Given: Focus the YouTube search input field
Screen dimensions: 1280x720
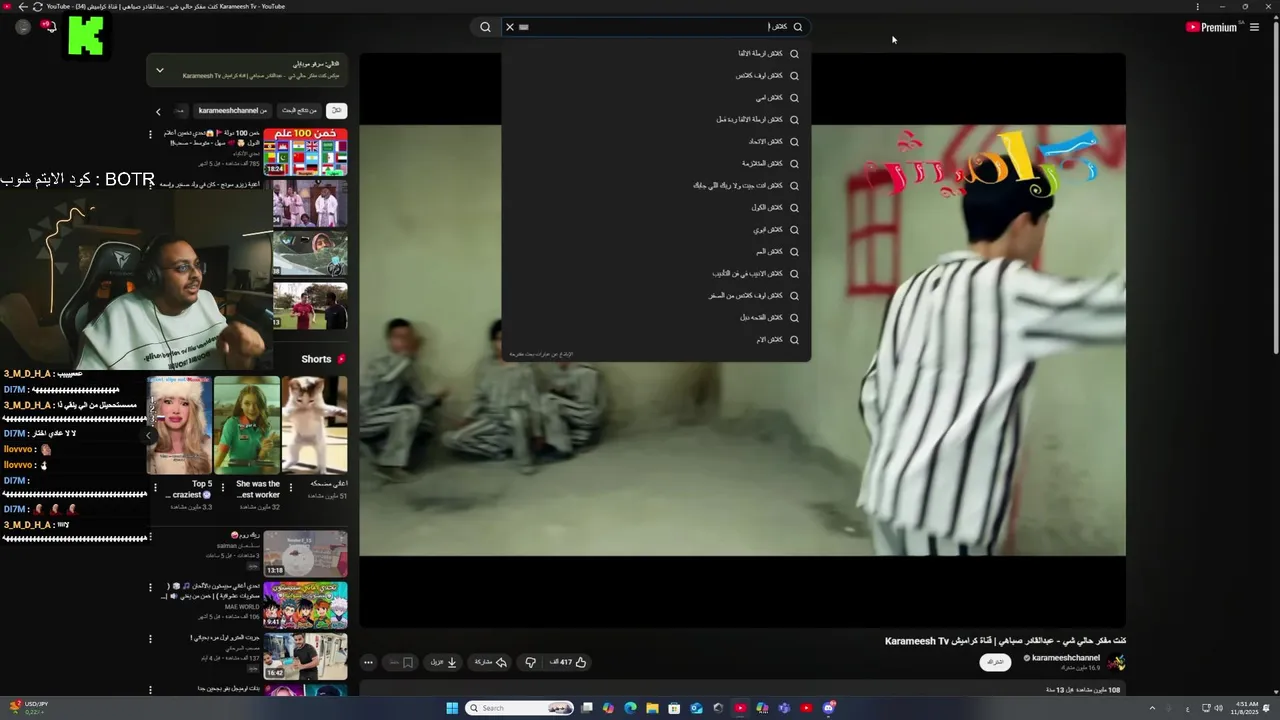Looking at the screenshot, I should tap(655, 27).
